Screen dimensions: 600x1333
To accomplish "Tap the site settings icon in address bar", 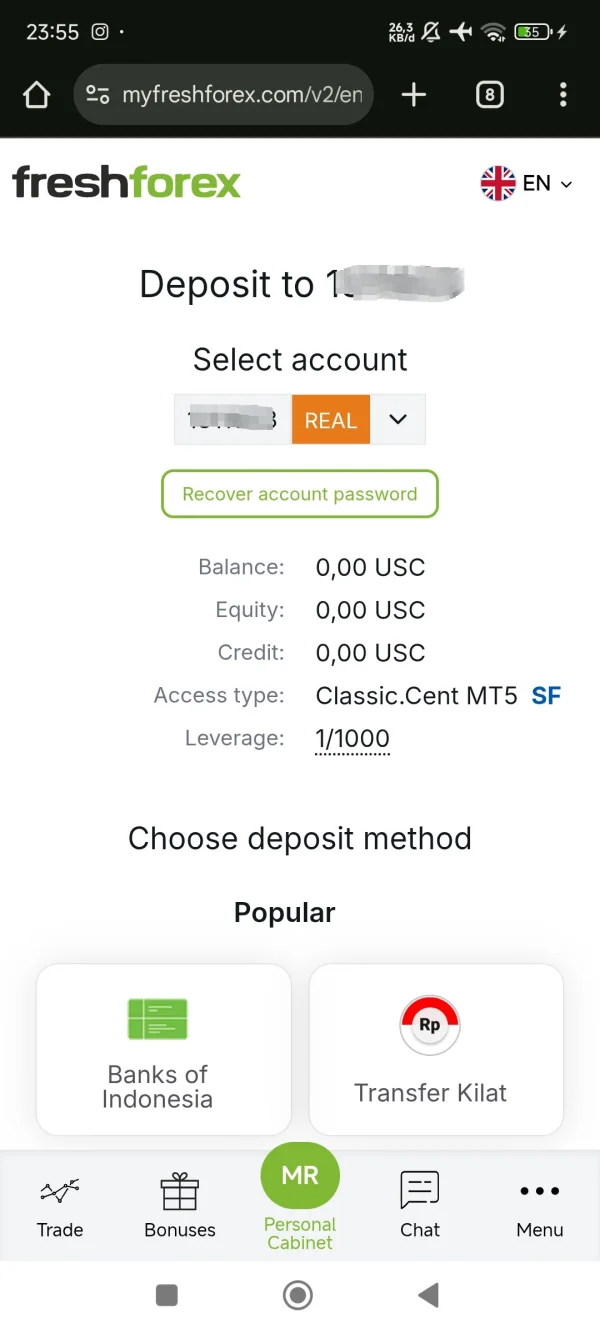I will tap(98, 95).
